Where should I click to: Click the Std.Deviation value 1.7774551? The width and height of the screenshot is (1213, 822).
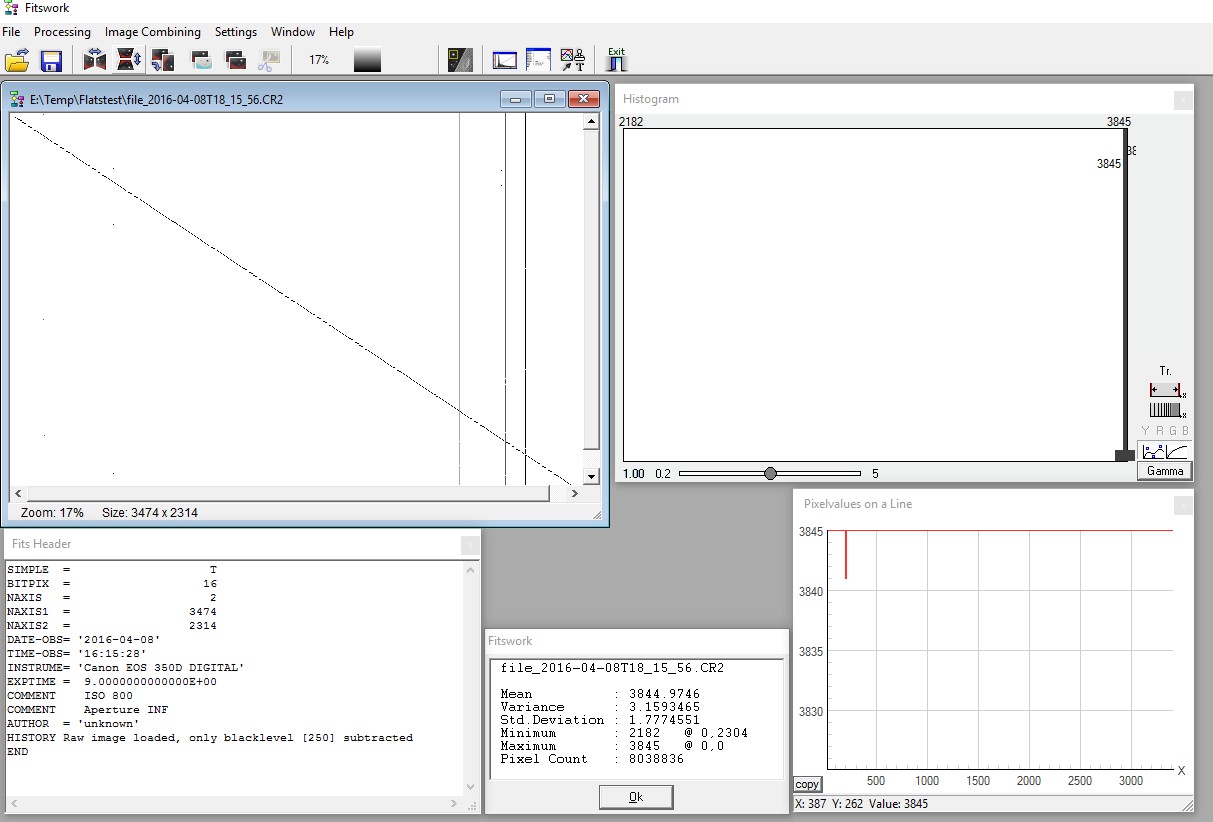pos(664,719)
